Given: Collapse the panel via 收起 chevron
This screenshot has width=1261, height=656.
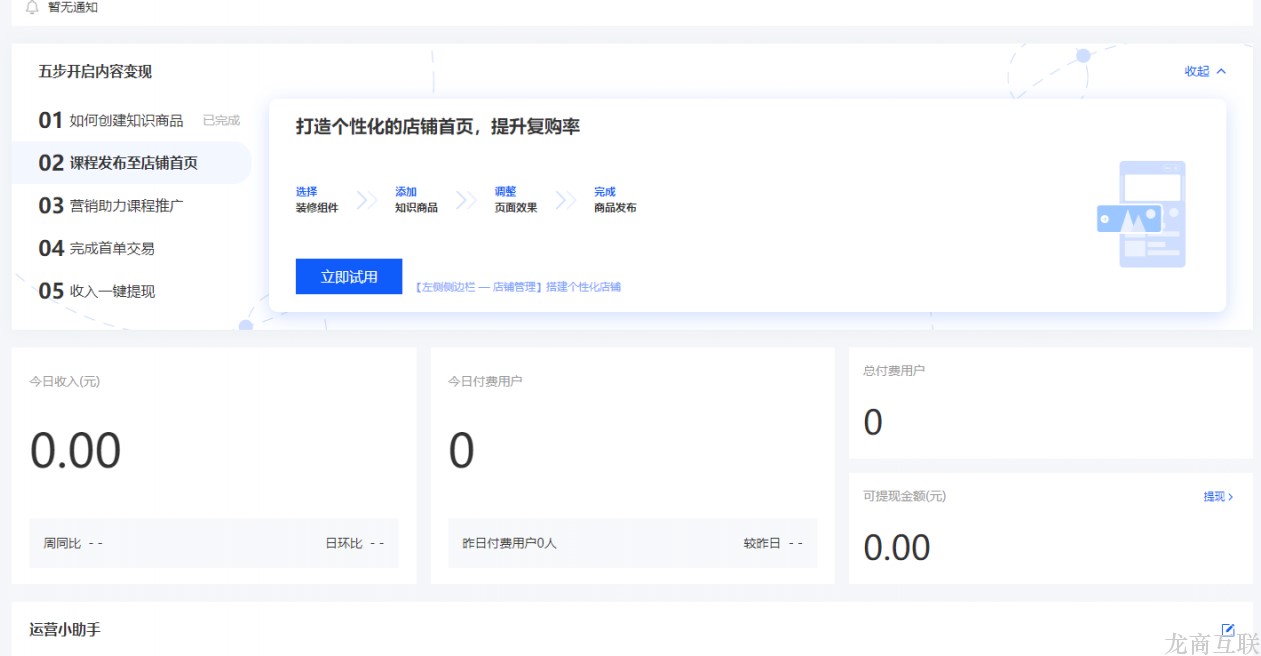Looking at the screenshot, I should coord(1205,71).
